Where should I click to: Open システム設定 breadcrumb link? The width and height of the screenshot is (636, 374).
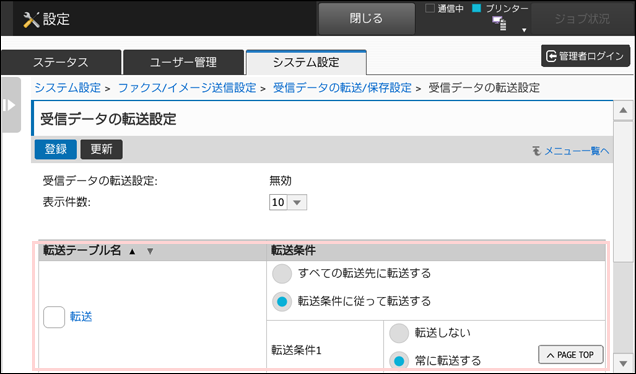67,88
